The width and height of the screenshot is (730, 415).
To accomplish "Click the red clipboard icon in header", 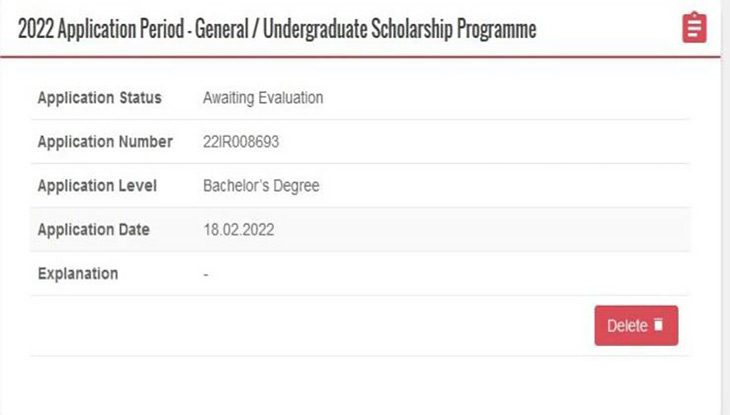I will pos(694,28).
